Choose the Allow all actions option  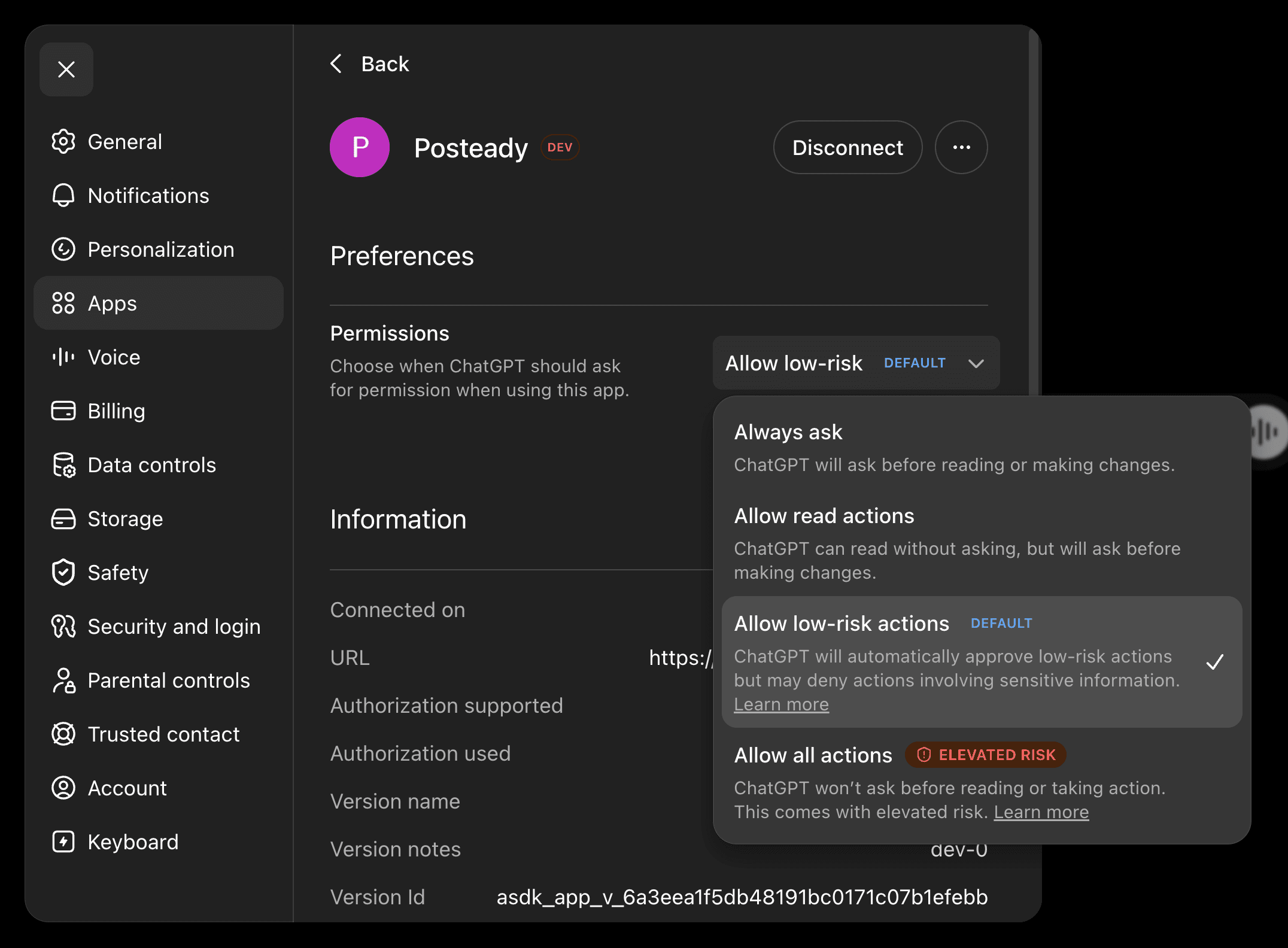(982, 783)
